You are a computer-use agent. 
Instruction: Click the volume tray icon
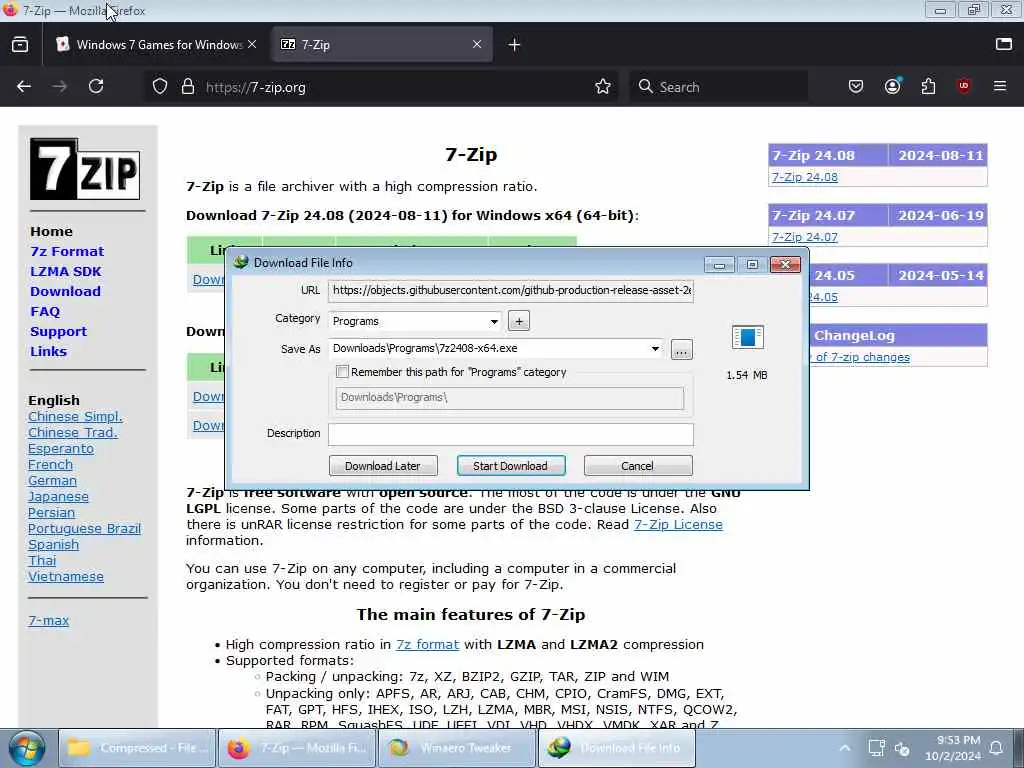pyautogui.click(x=903, y=748)
